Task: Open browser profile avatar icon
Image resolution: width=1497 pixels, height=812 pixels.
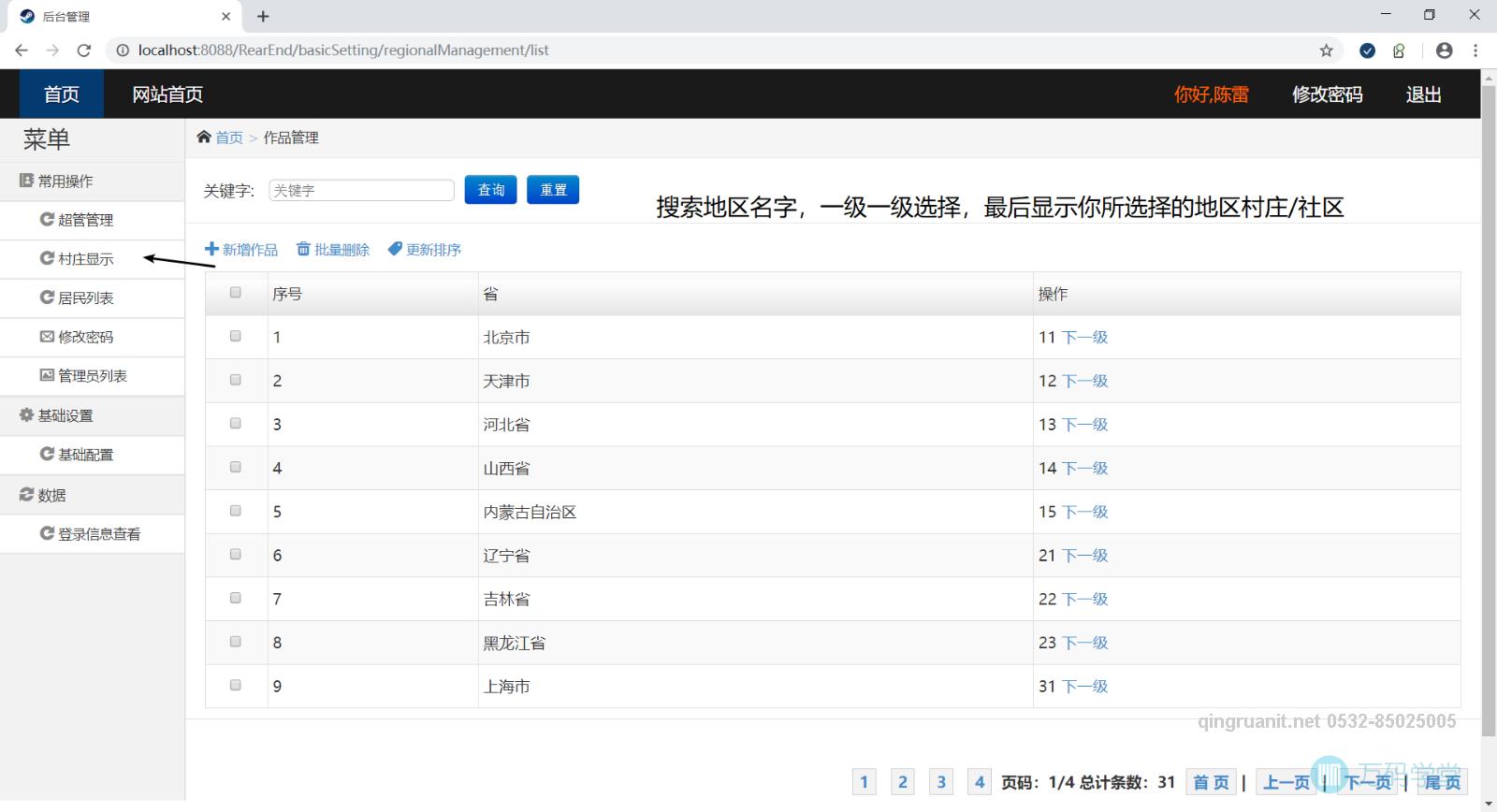Action: pos(1445,51)
